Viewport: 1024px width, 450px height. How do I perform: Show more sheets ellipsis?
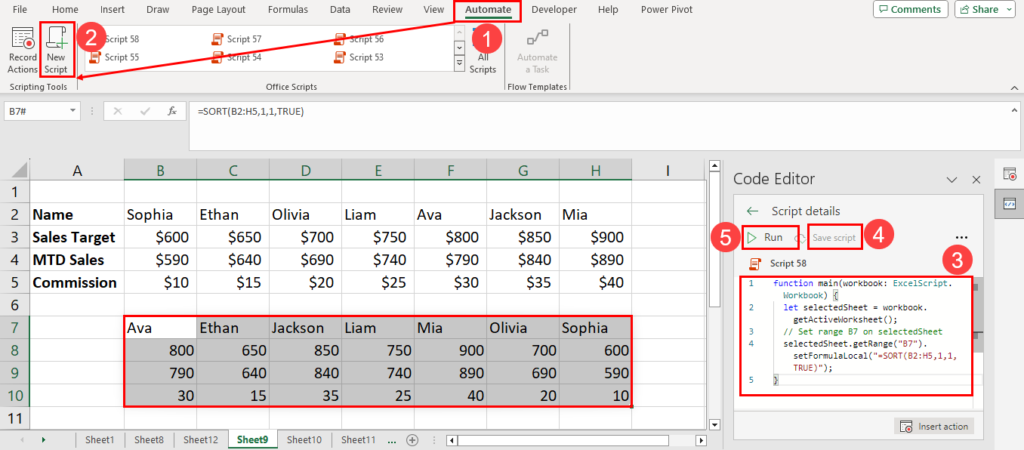392,441
